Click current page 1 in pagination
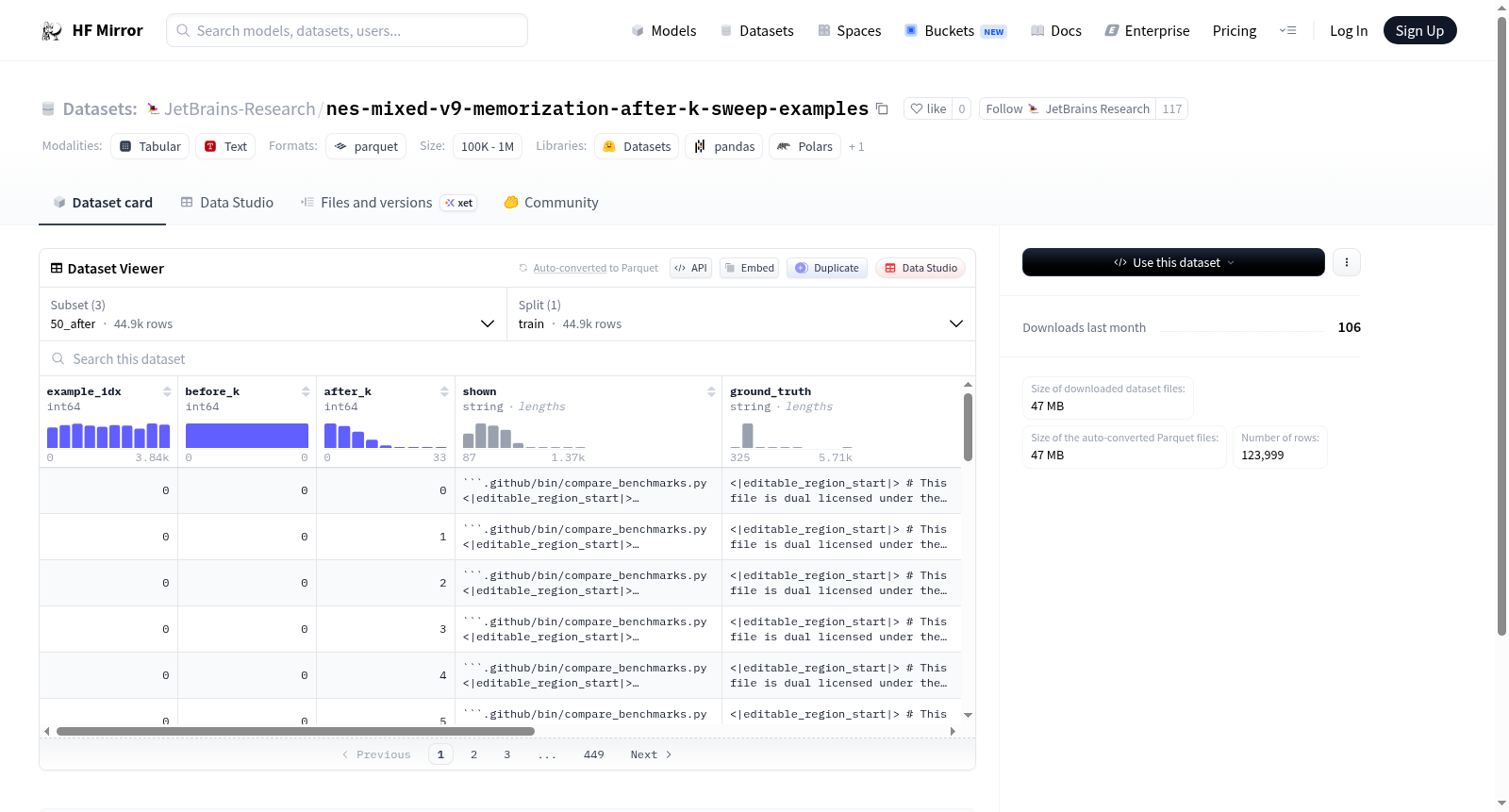Image resolution: width=1509 pixels, height=812 pixels. pos(440,754)
